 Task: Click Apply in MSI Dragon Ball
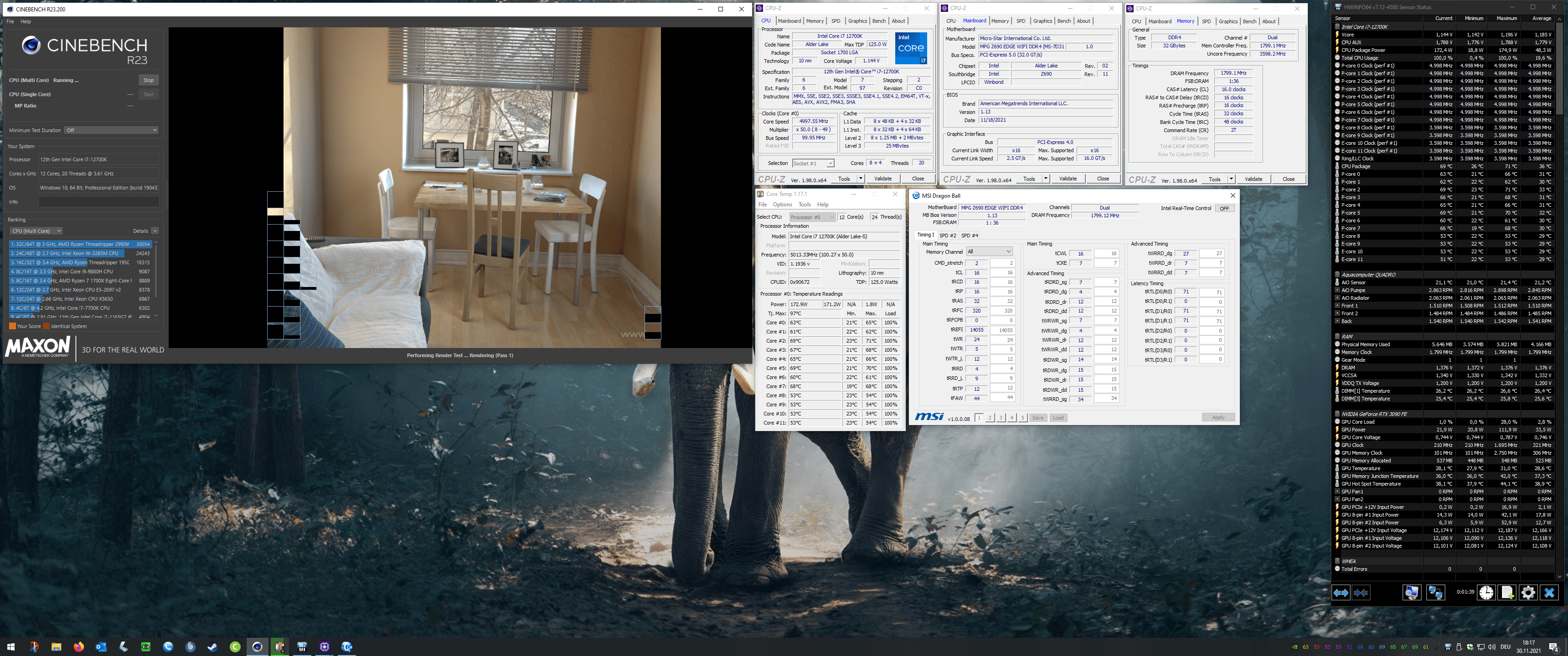click(x=1218, y=417)
